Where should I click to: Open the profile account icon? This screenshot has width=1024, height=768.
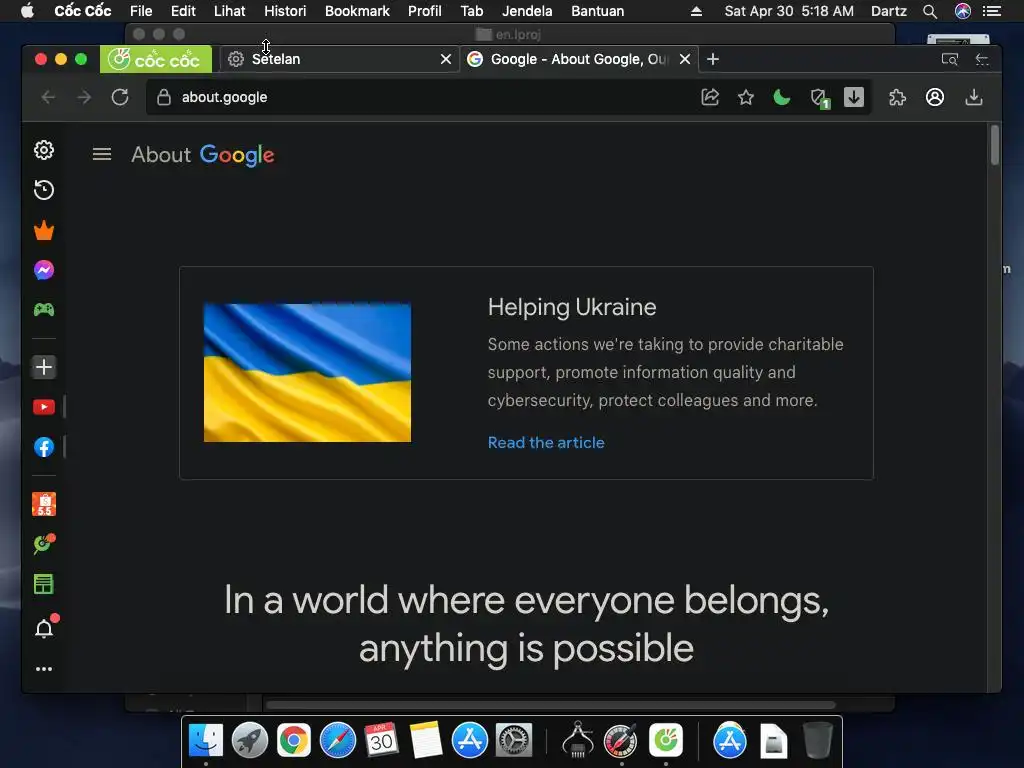(935, 97)
